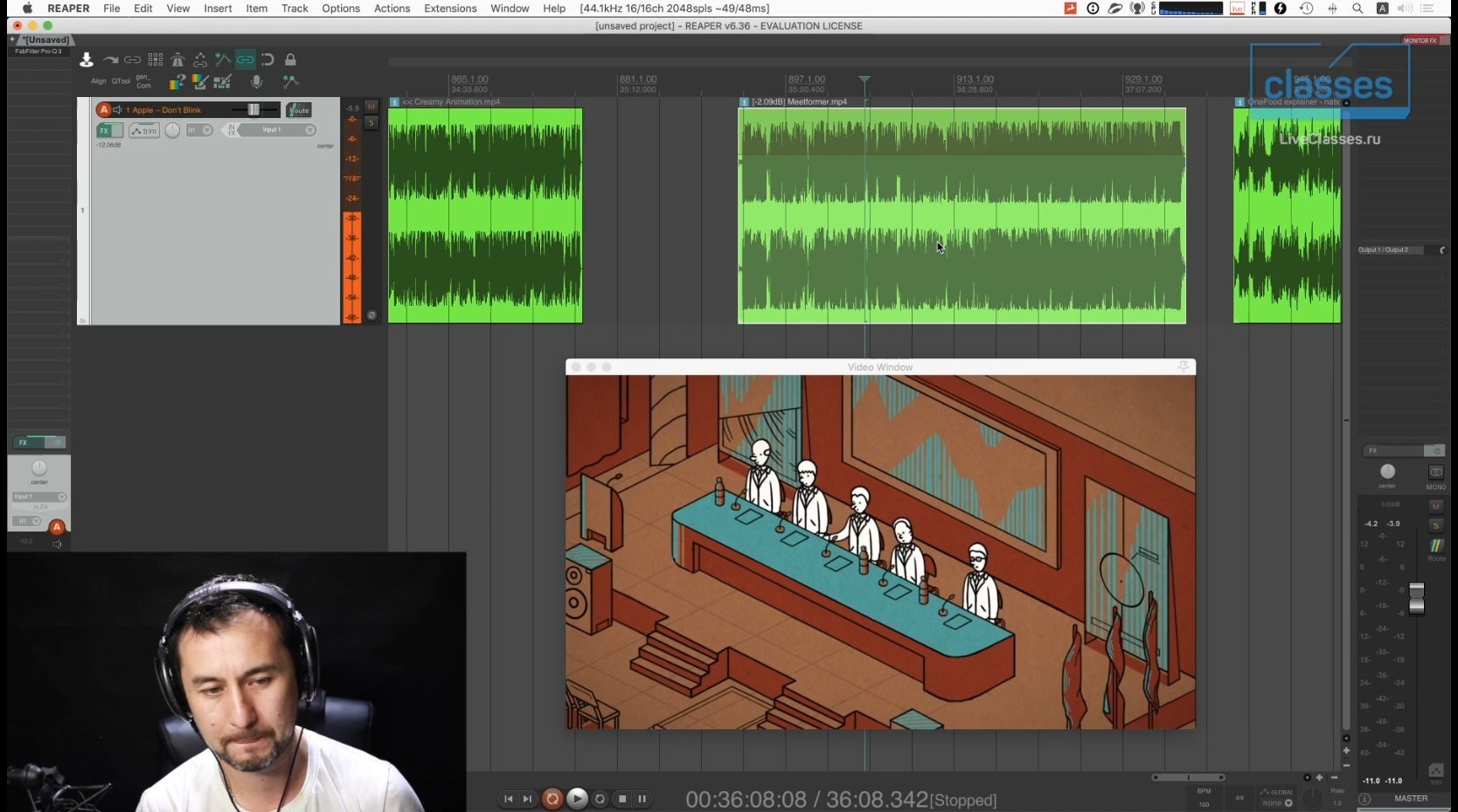1458x812 pixels.
Task: Click the grid squares with pencil icon
Action: (223, 81)
